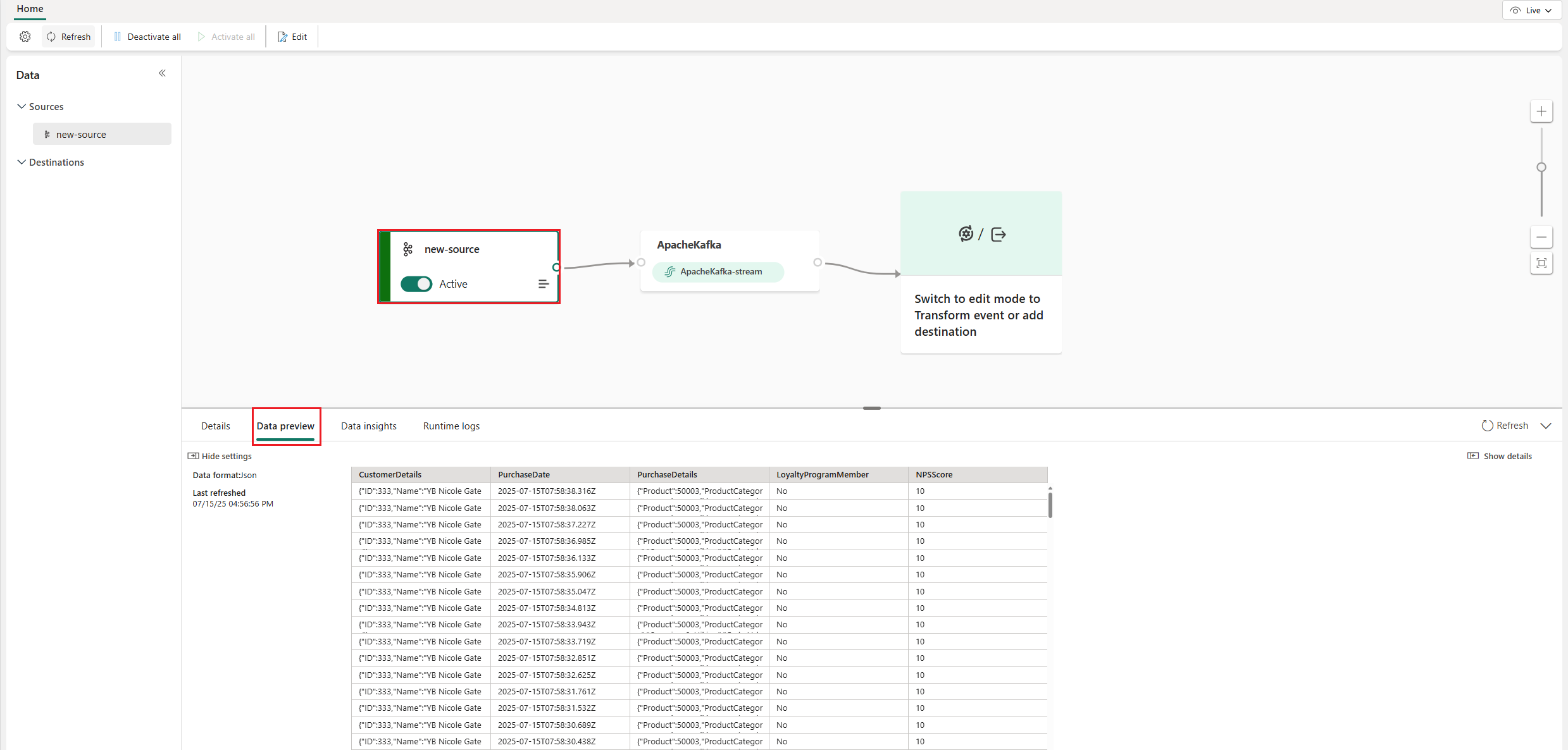Viewport: 1568px width, 750px height.
Task: Zoom in on the canvas
Action: click(x=1541, y=111)
